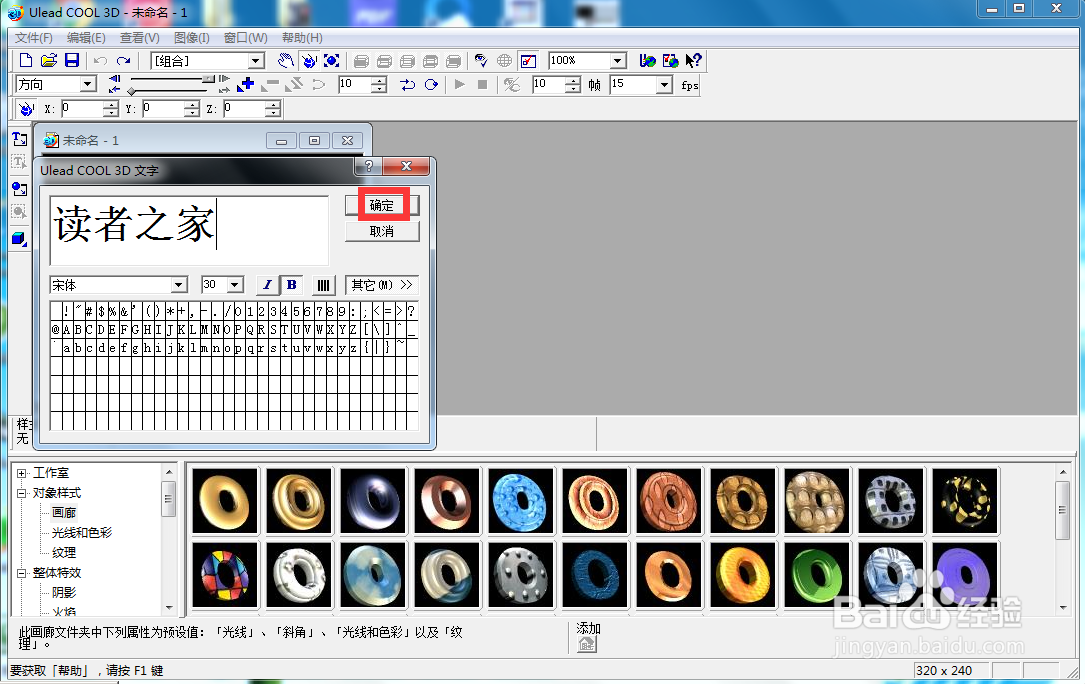Click the frame count spinner up arrow
The width and height of the screenshot is (1085, 684).
point(573,80)
